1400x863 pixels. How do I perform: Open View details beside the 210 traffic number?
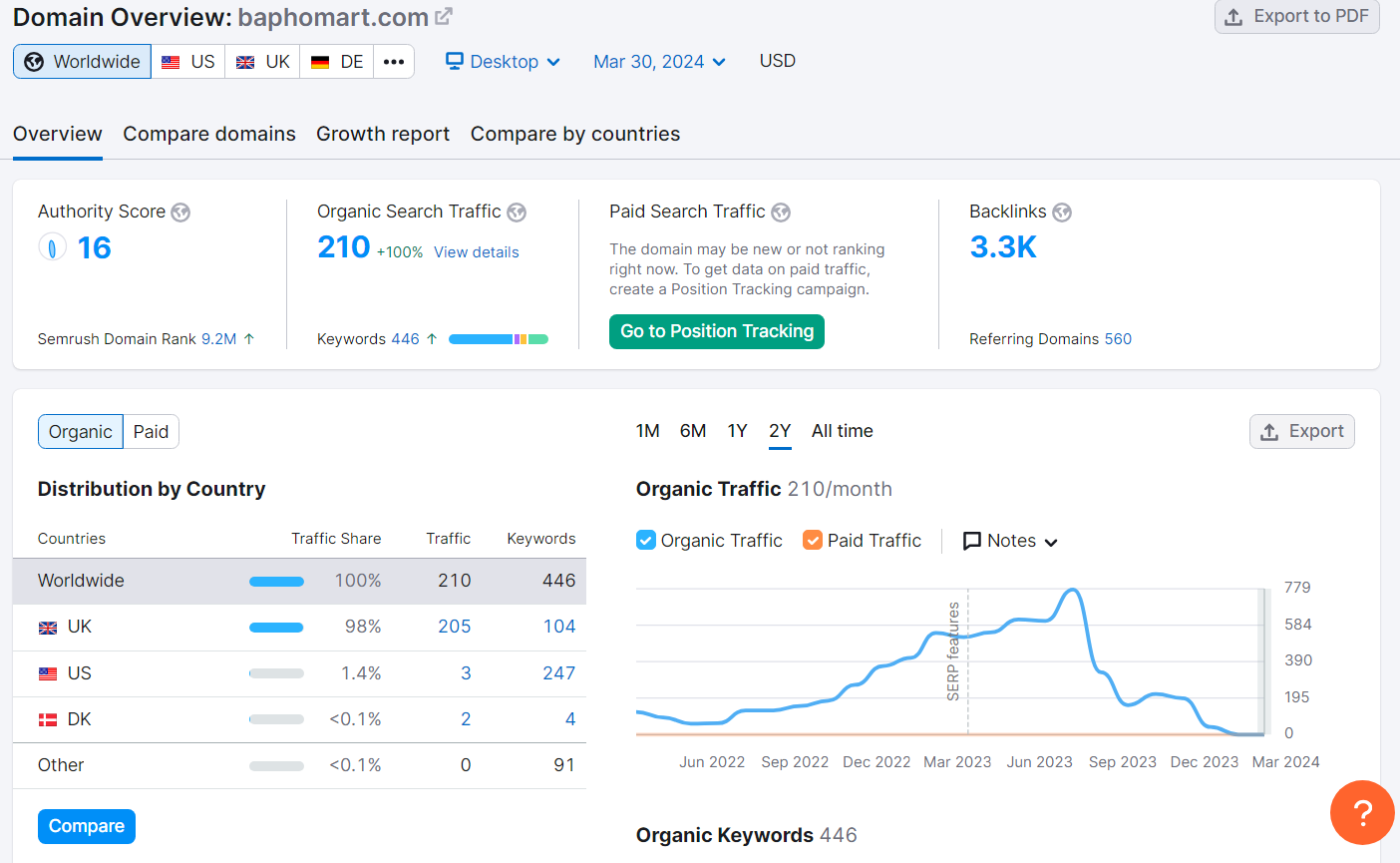[x=476, y=251]
